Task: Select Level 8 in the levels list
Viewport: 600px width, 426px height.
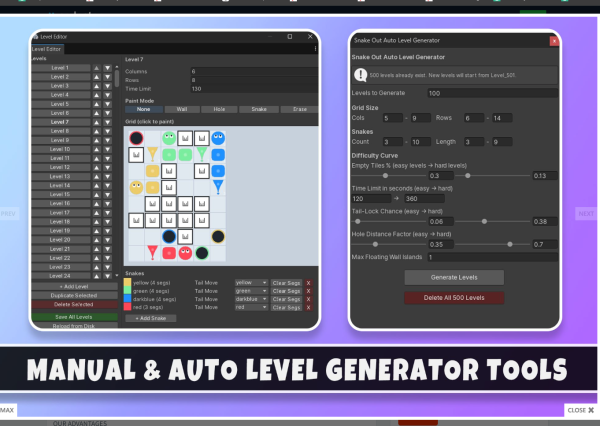Action: (x=61, y=131)
